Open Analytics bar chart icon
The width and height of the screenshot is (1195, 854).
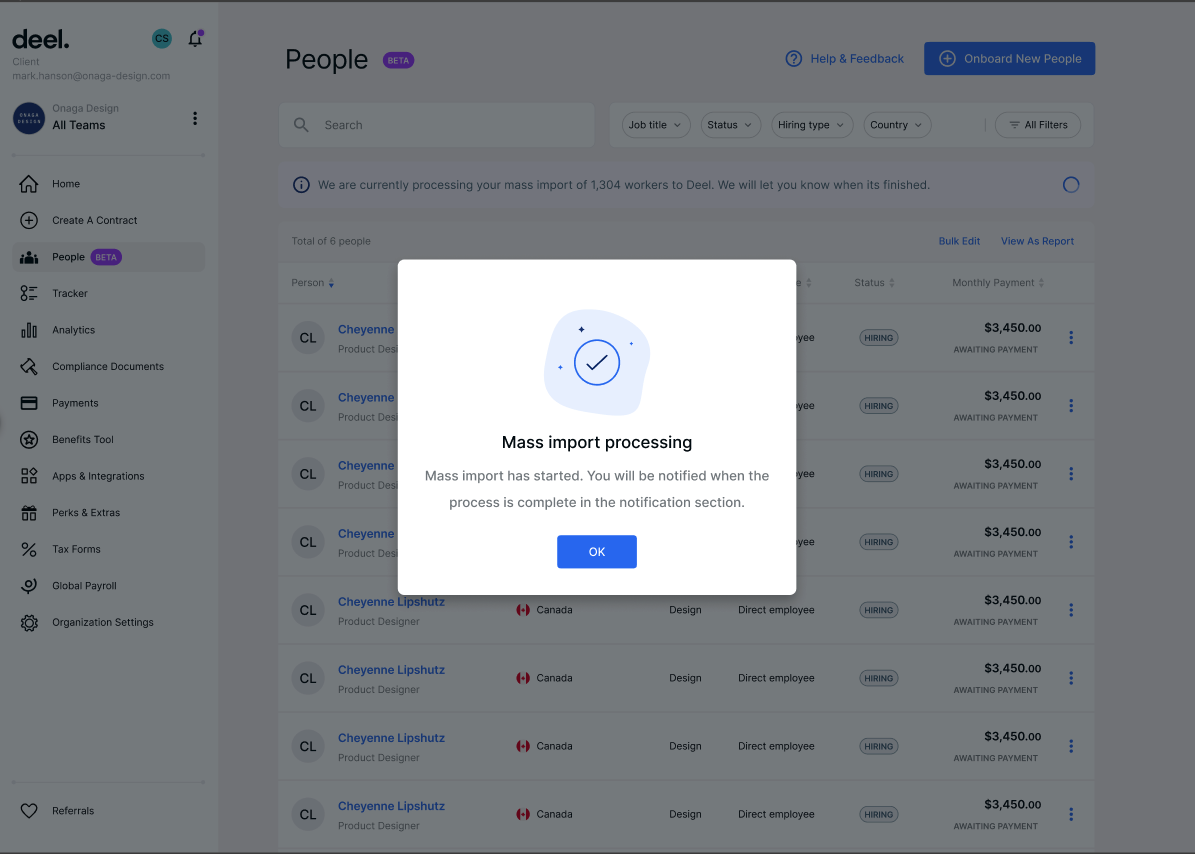29,330
